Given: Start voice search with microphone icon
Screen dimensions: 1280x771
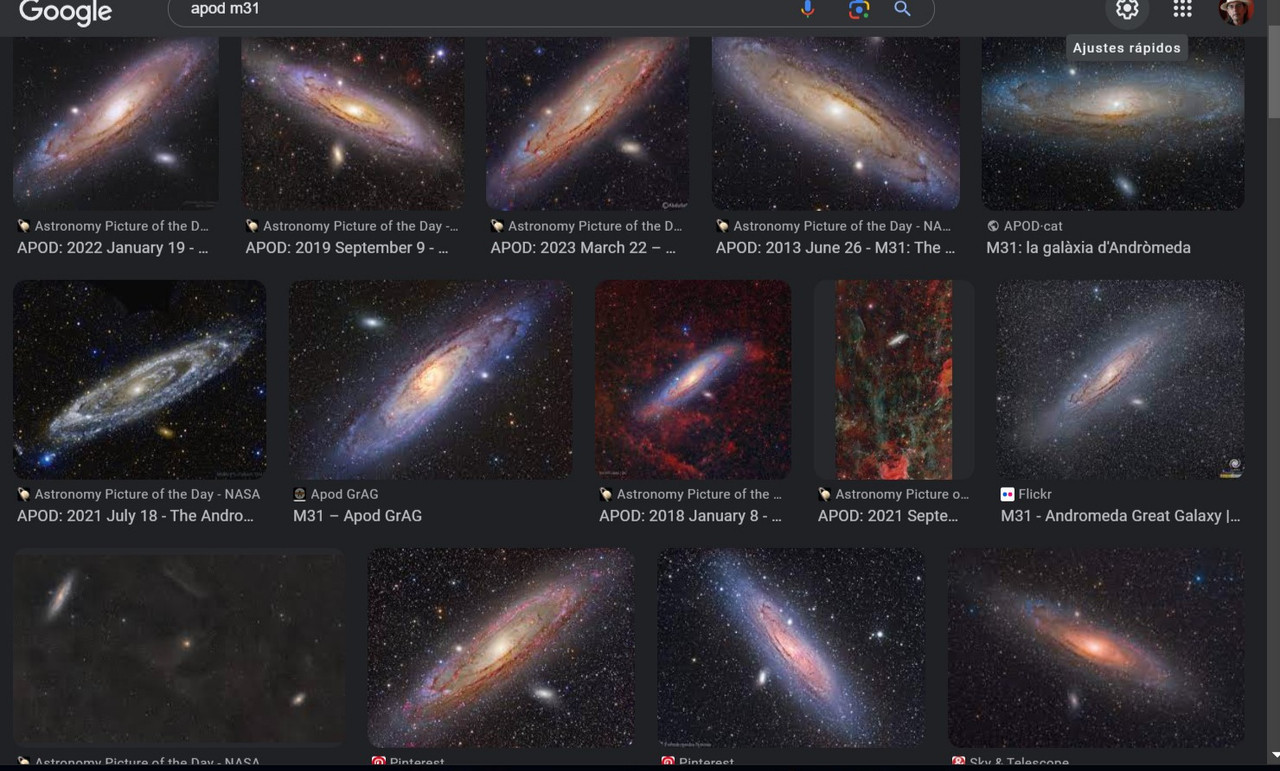Looking at the screenshot, I should pos(808,9).
